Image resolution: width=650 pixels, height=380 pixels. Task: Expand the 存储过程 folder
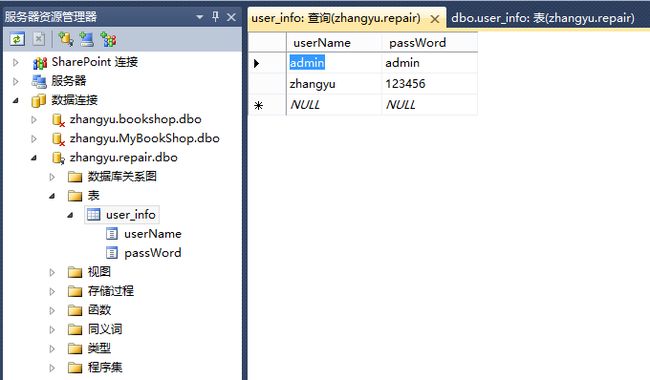pyautogui.click(x=52, y=291)
